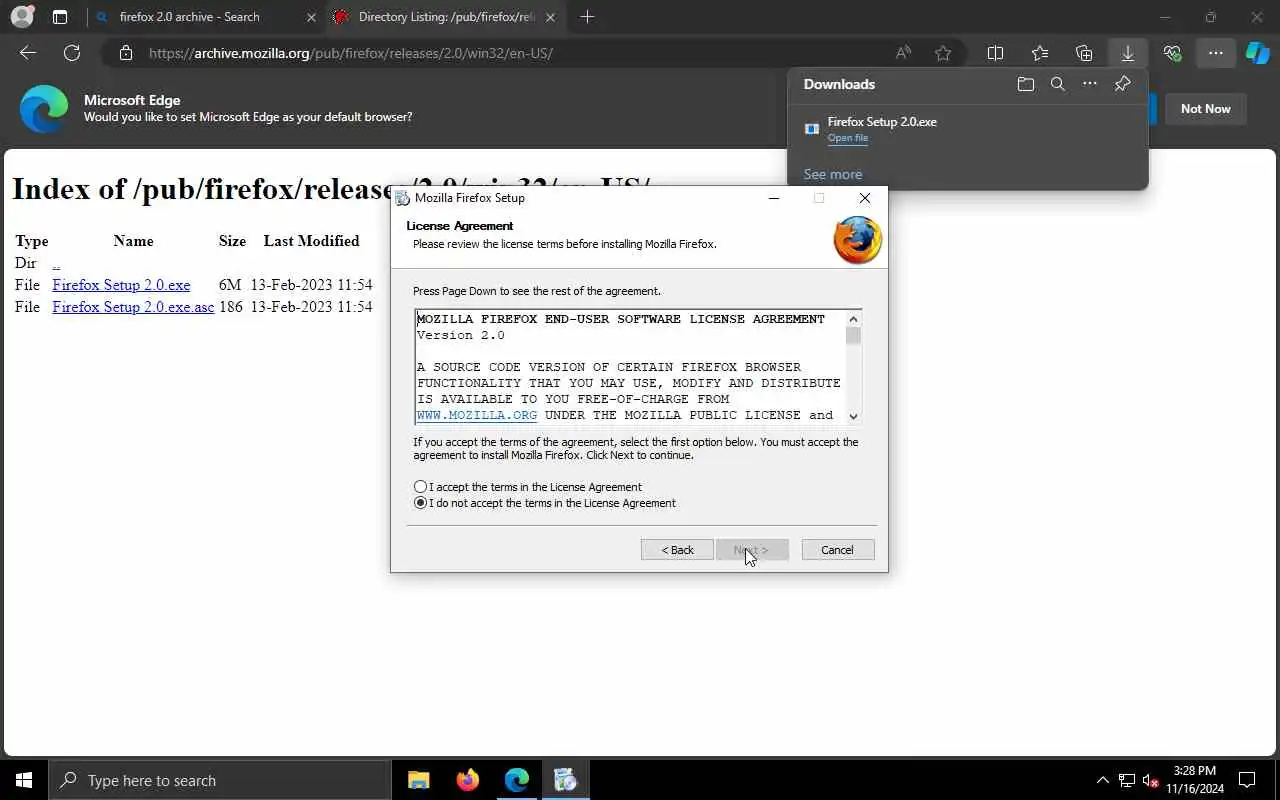Click the muted volume tray icon
Screen dimensions: 1280x800
point(1151,780)
